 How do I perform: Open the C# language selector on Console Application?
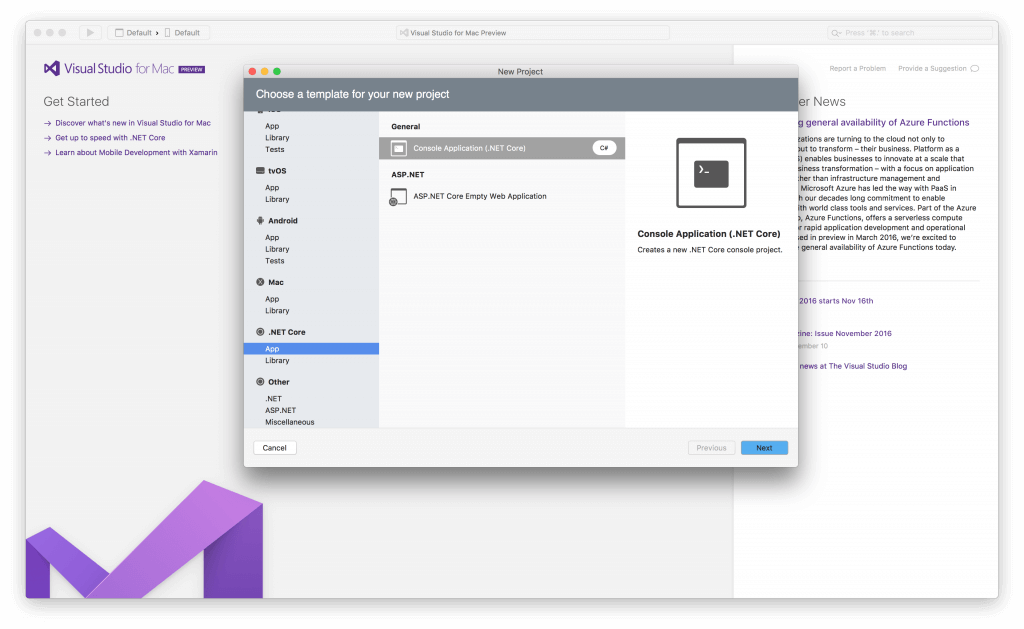(x=604, y=148)
